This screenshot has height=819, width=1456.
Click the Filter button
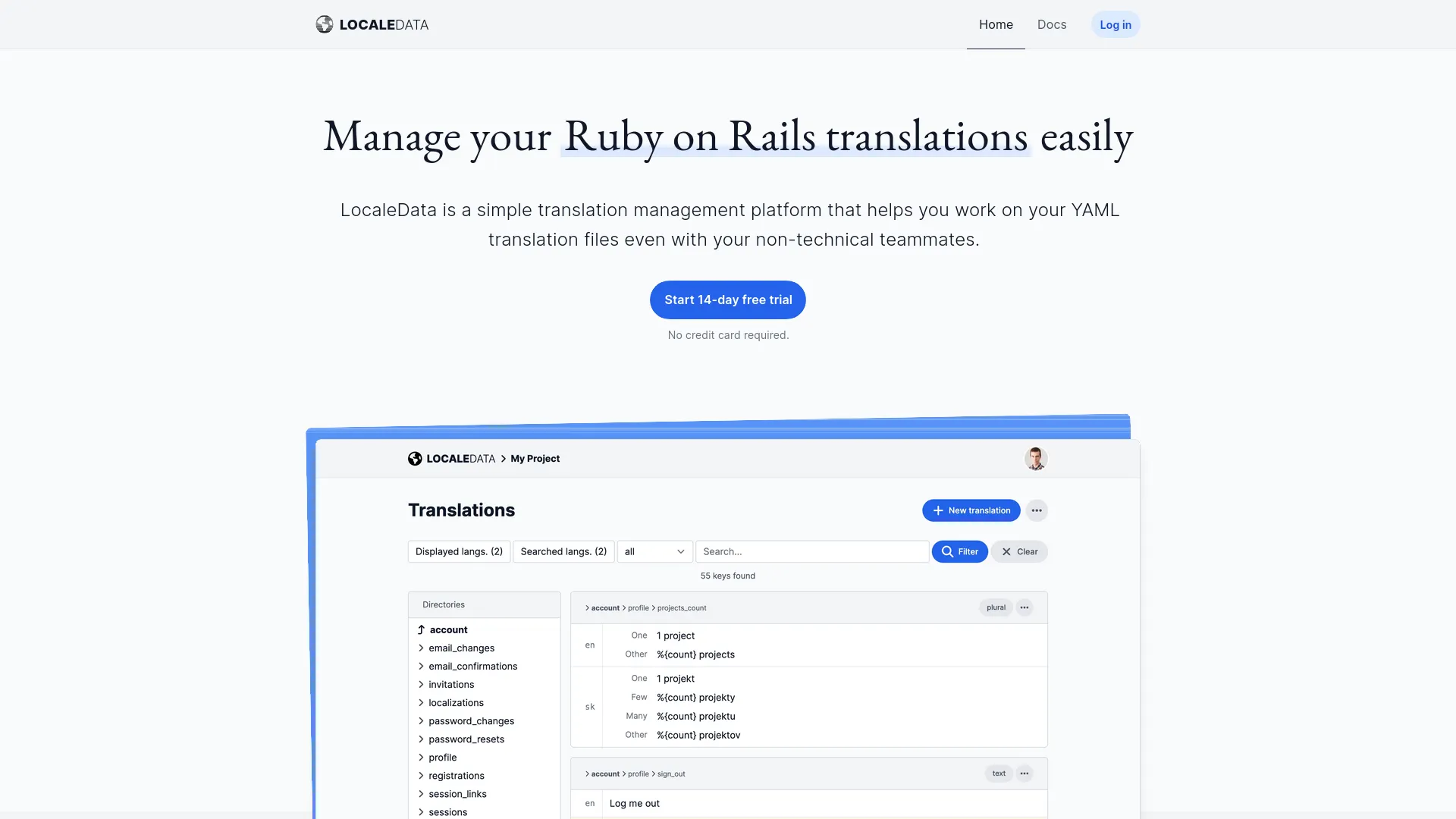[959, 551]
